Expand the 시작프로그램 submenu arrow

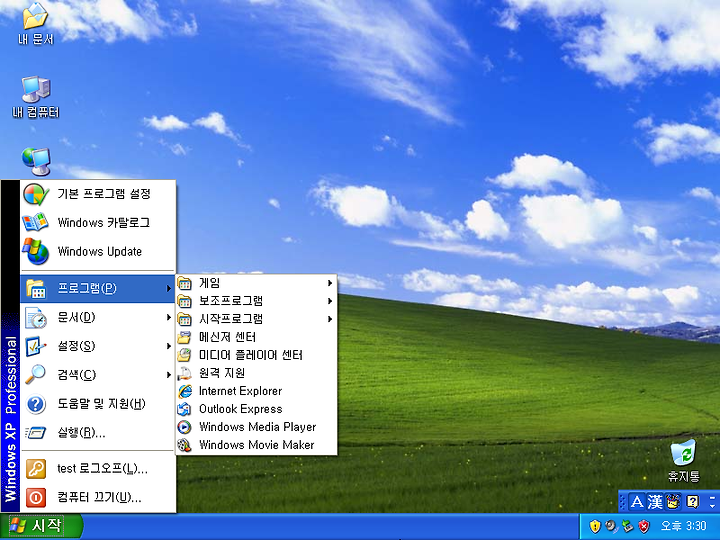330,319
